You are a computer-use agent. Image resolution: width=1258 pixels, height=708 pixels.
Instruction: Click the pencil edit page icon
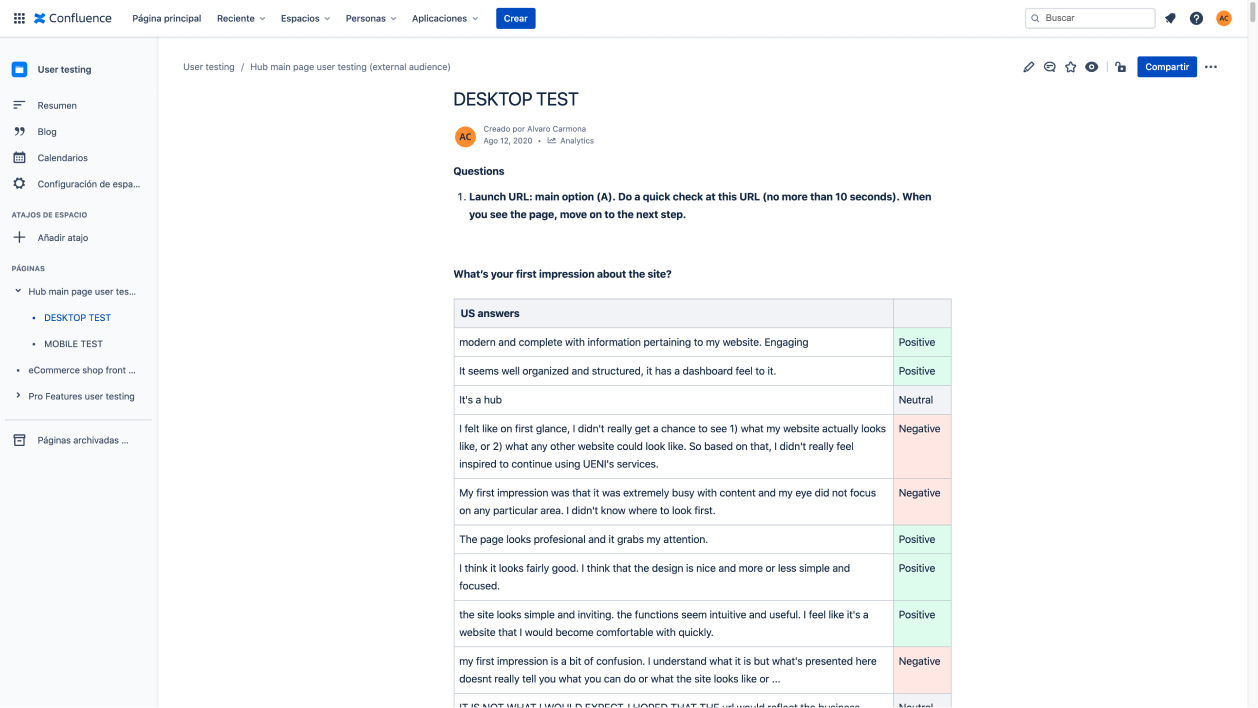click(1029, 67)
